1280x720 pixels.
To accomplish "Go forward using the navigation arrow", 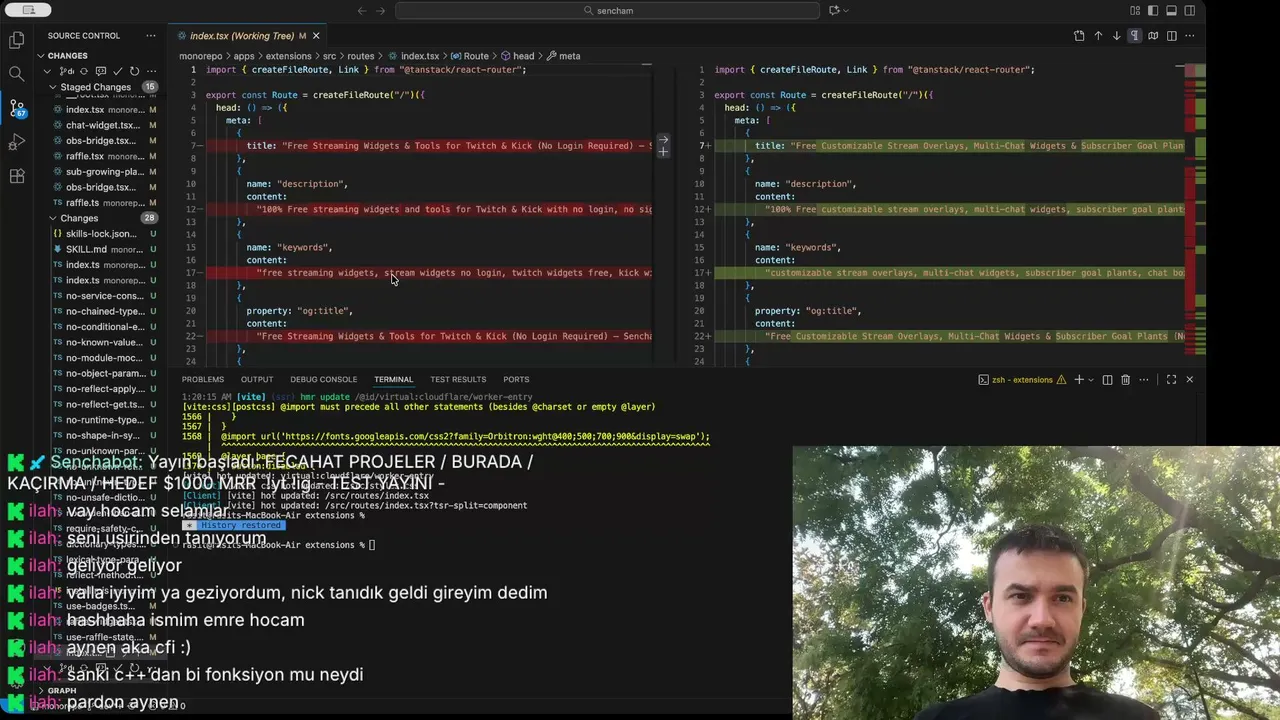I will point(382,11).
